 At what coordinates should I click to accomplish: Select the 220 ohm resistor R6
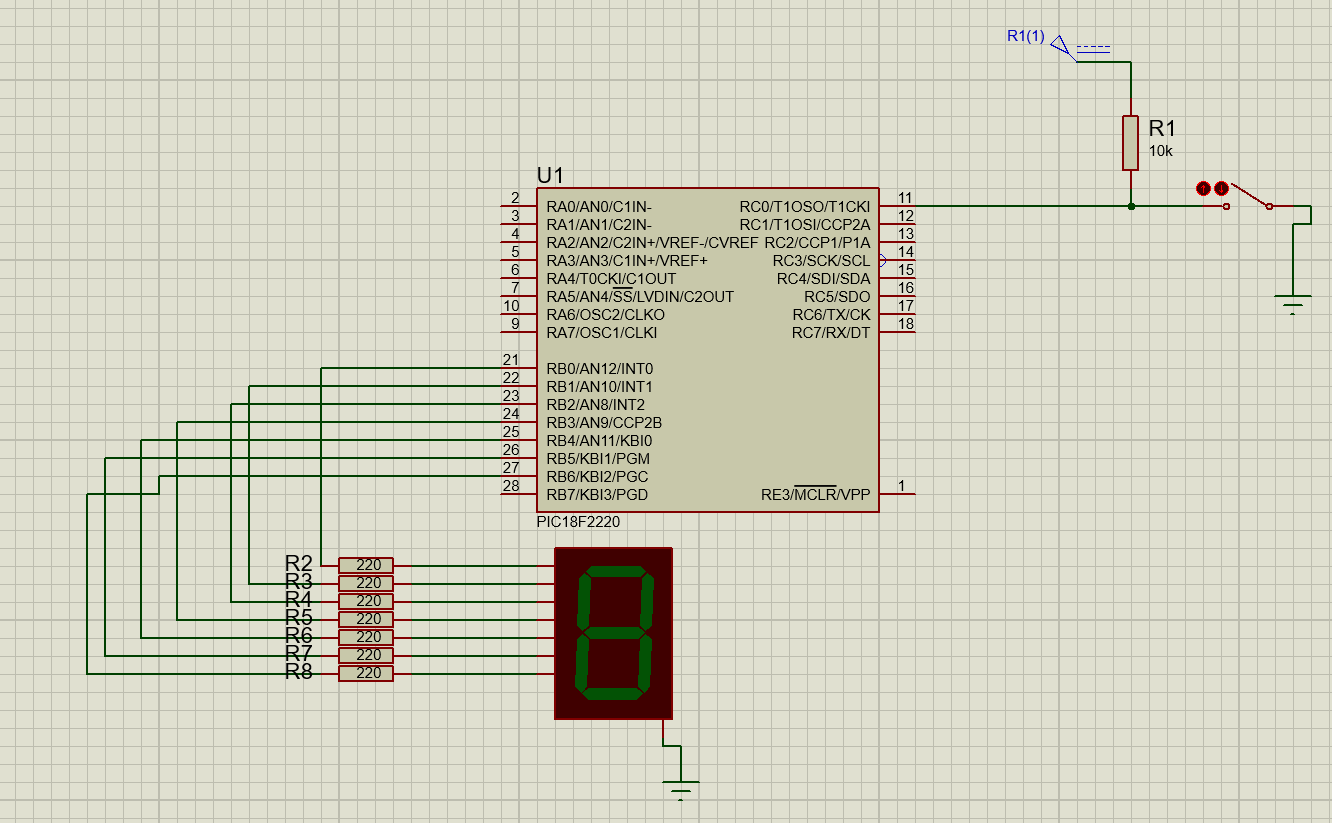[x=366, y=637]
